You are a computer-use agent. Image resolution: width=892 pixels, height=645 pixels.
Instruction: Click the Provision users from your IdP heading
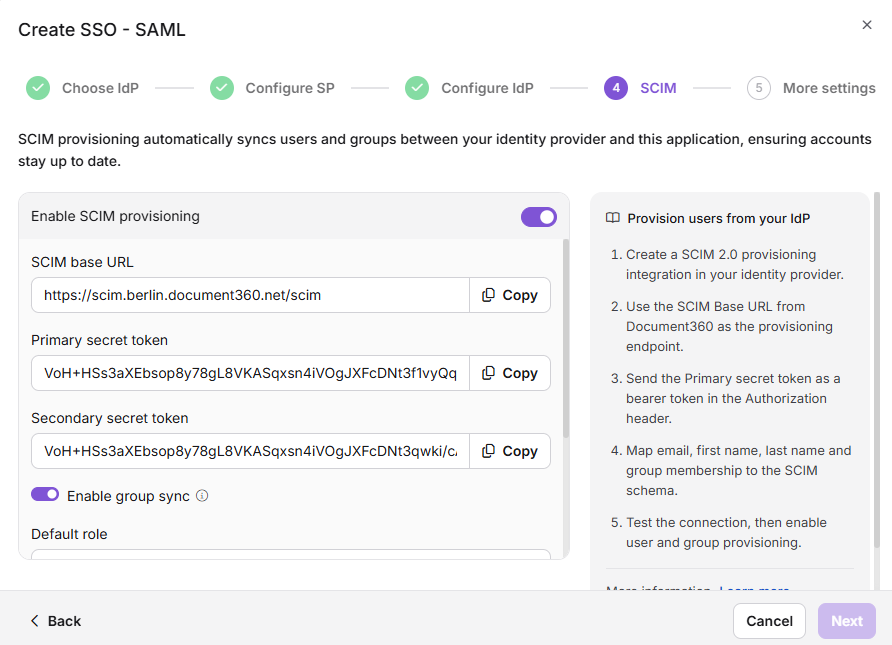(718, 218)
